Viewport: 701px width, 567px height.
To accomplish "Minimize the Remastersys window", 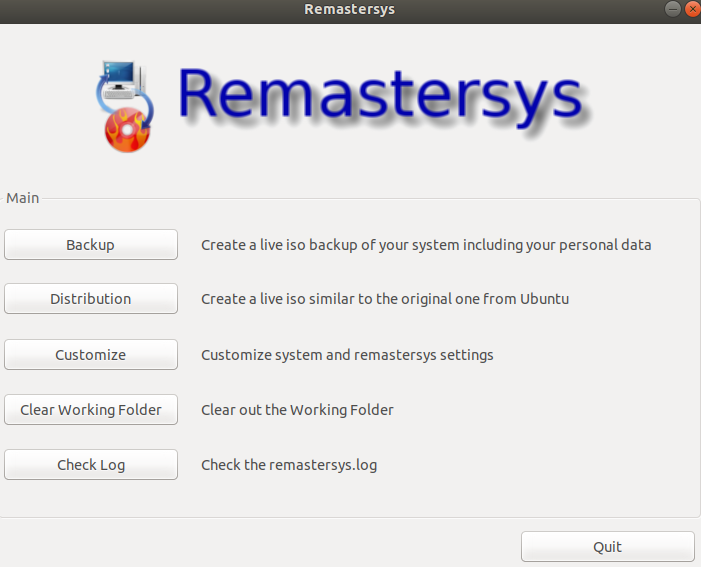I will pos(672,9).
